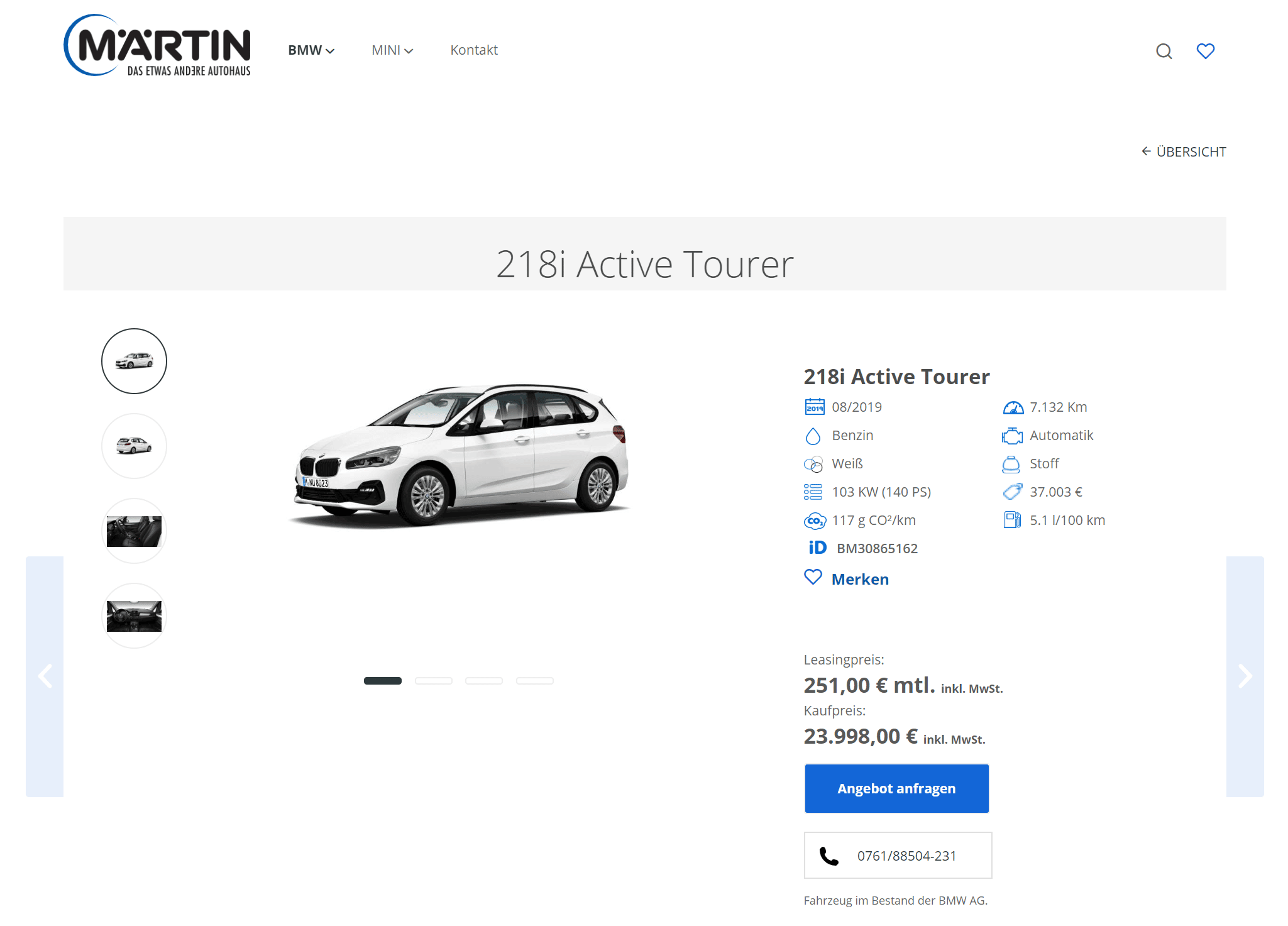The height and width of the screenshot is (926, 1288).
Task: Click the CO2 cloud icon
Action: click(x=815, y=521)
